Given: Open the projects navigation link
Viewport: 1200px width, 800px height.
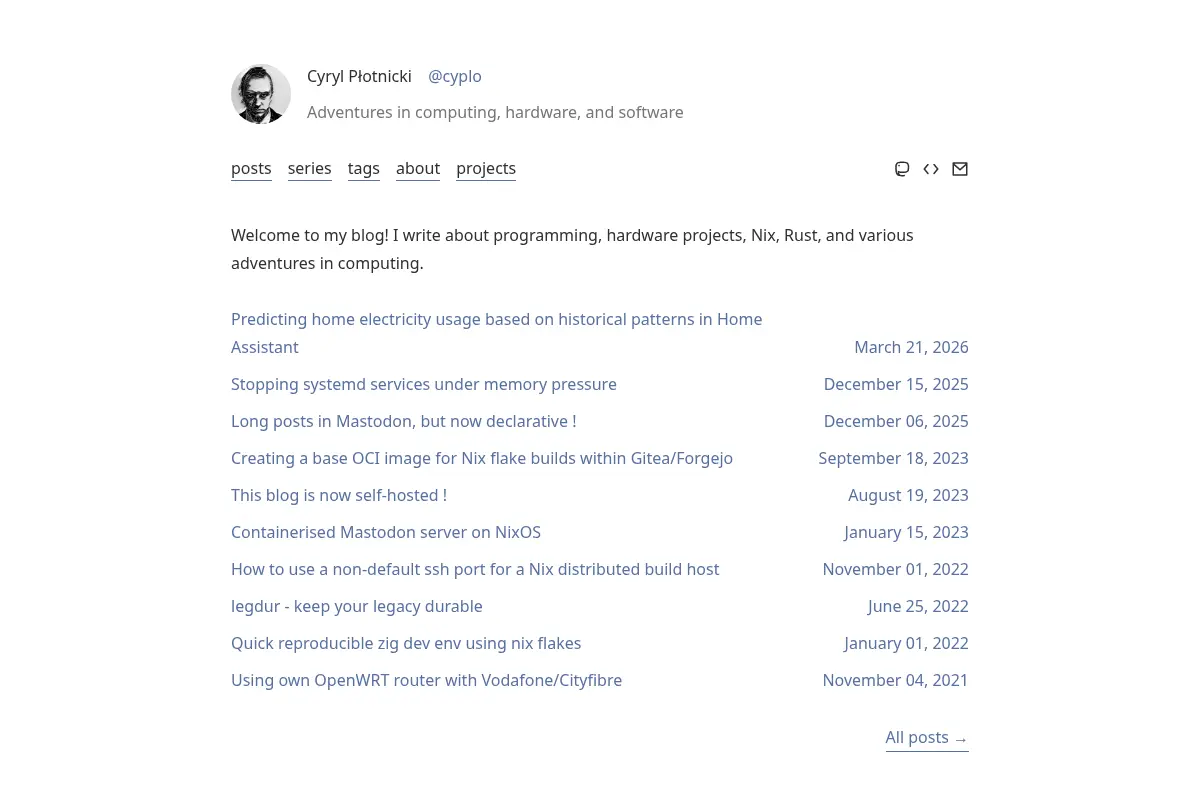Looking at the screenshot, I should point(486,168).
